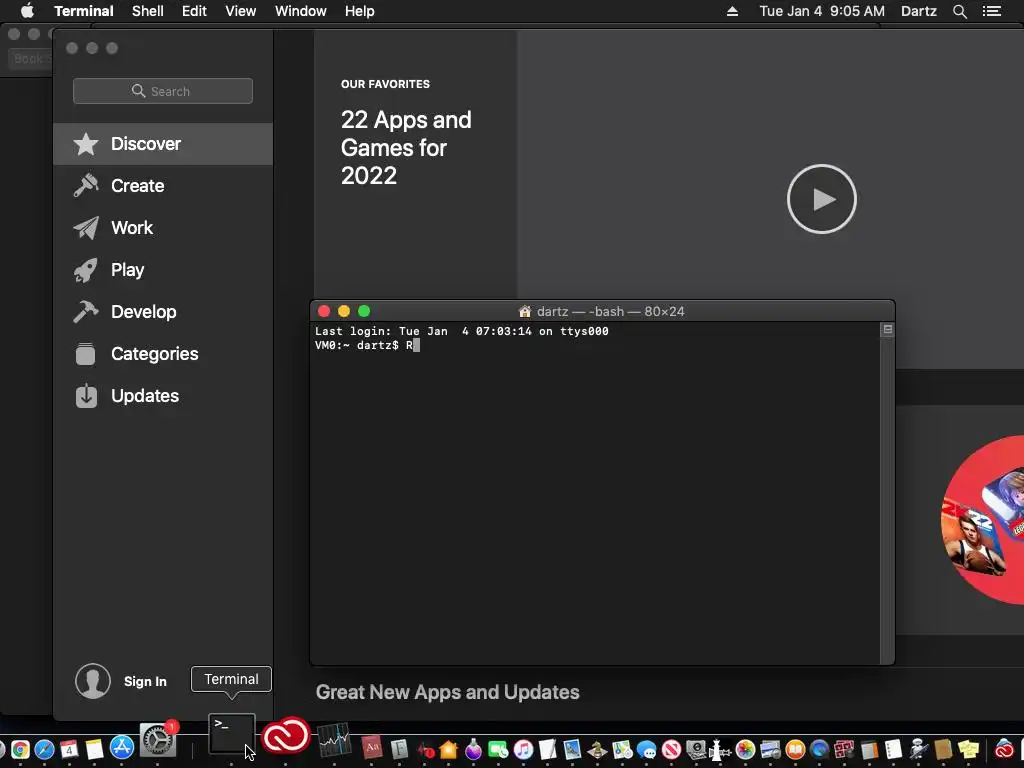The height and width of the screenshot is (768, 1024).
Task: Launch Automator from the Dock
Action: [918, 750]
